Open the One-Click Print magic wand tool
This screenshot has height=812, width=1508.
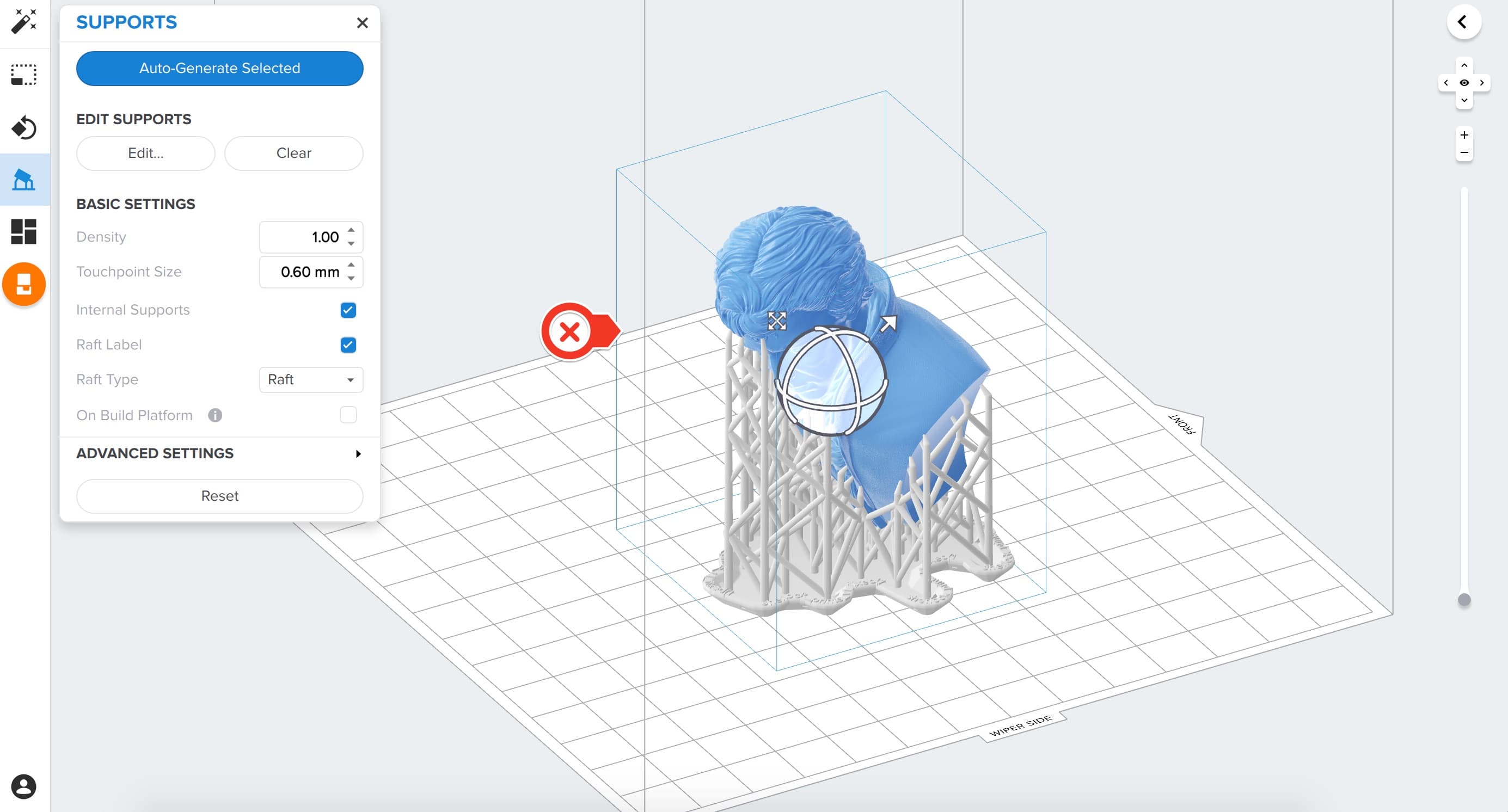(24, 22)
